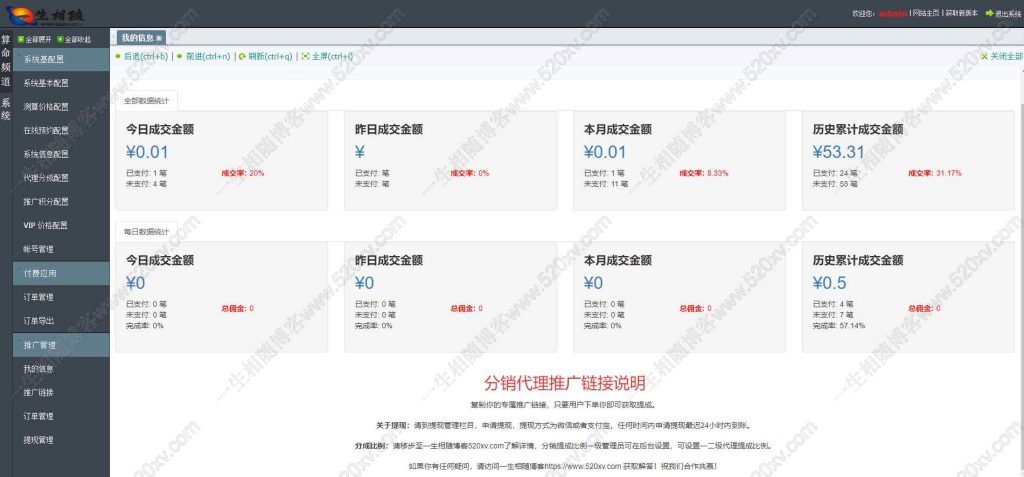Open 我的信息 in the sidebar
Viewport: 1024px width, 477px height.
(39, 369)
